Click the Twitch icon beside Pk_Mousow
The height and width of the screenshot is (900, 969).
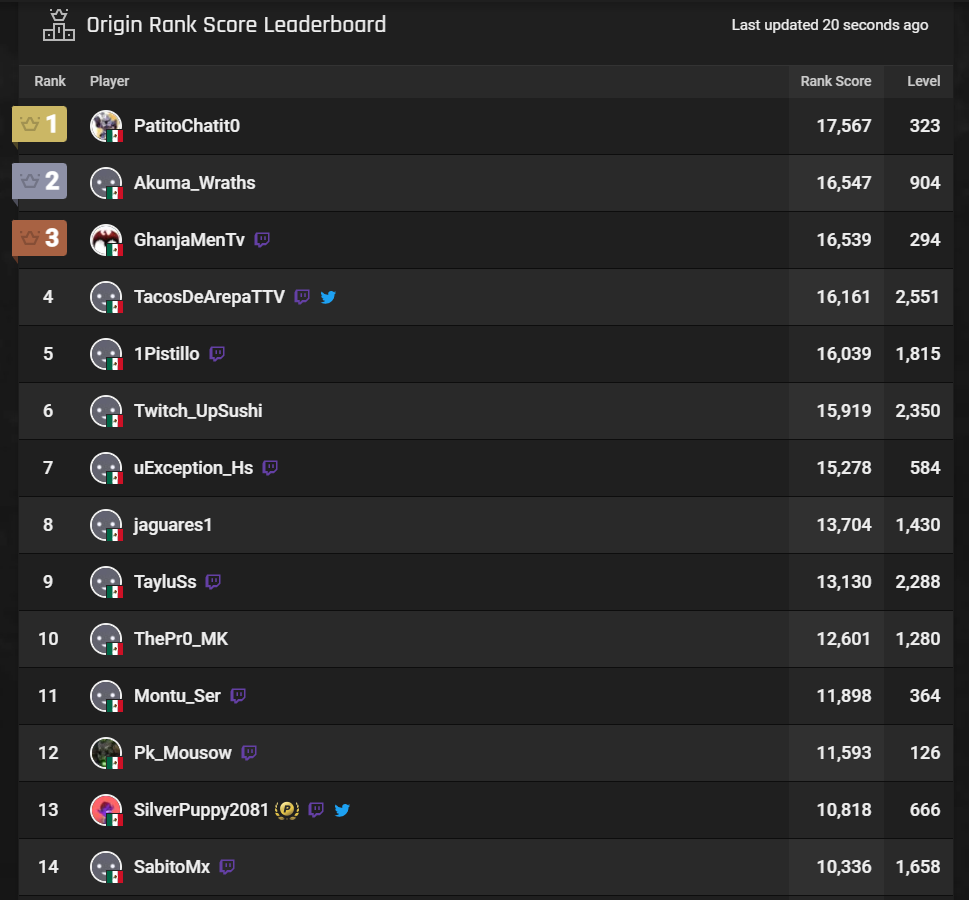tap(249, 753)
